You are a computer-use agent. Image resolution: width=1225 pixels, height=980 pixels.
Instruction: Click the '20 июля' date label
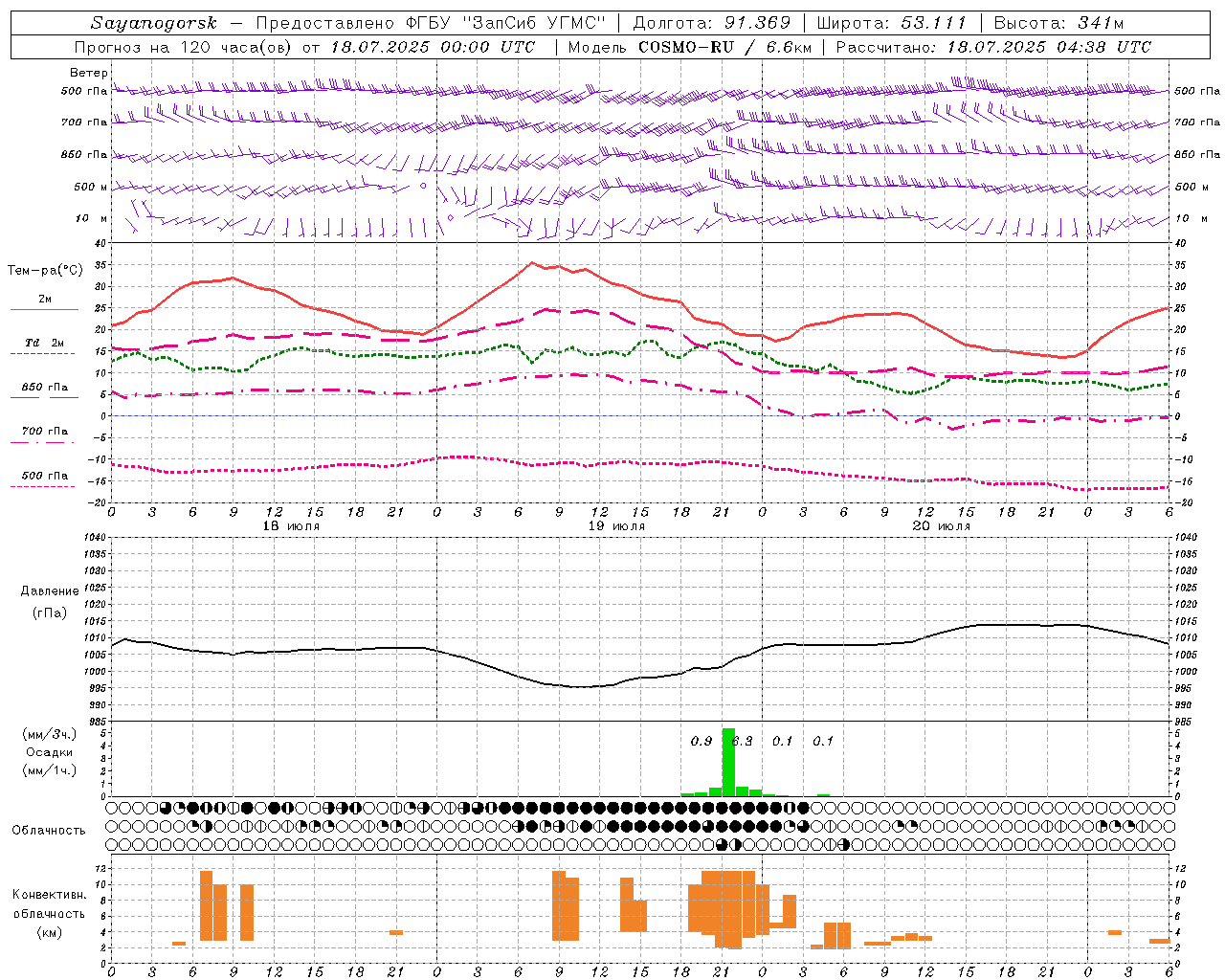[x=942, y=526]
